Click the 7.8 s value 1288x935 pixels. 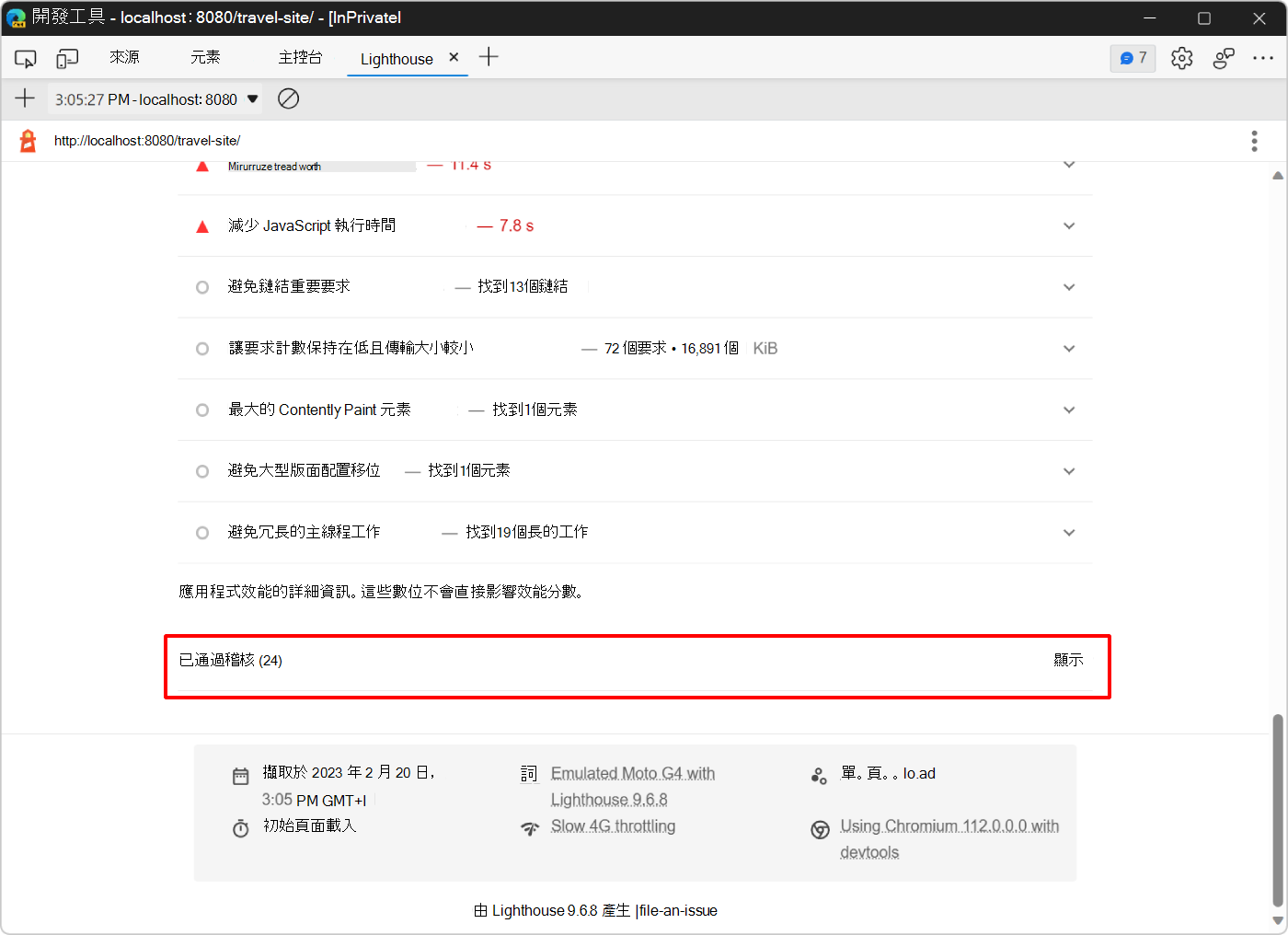516,225
